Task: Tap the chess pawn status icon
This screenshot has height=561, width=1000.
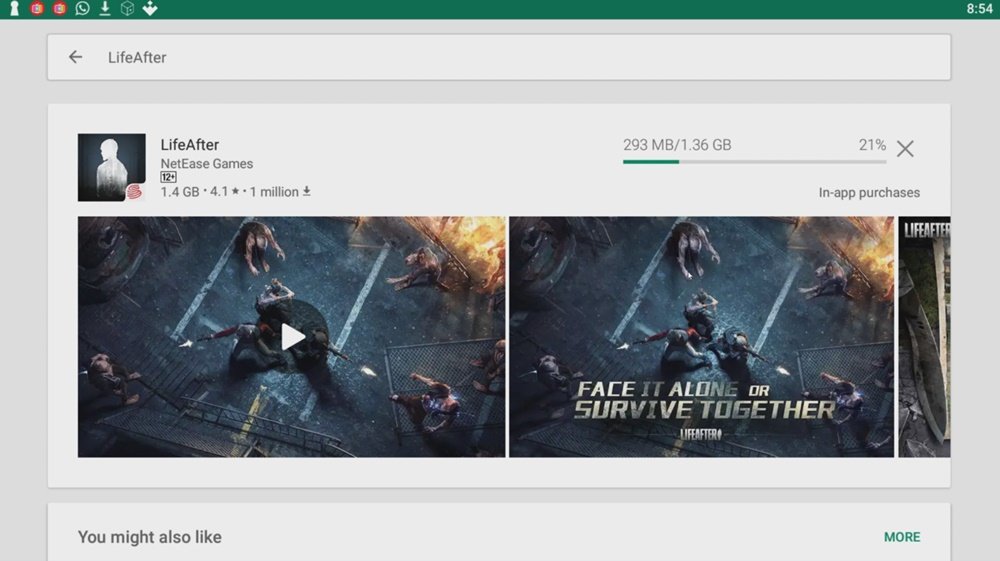Action: (x=14, y=8)
